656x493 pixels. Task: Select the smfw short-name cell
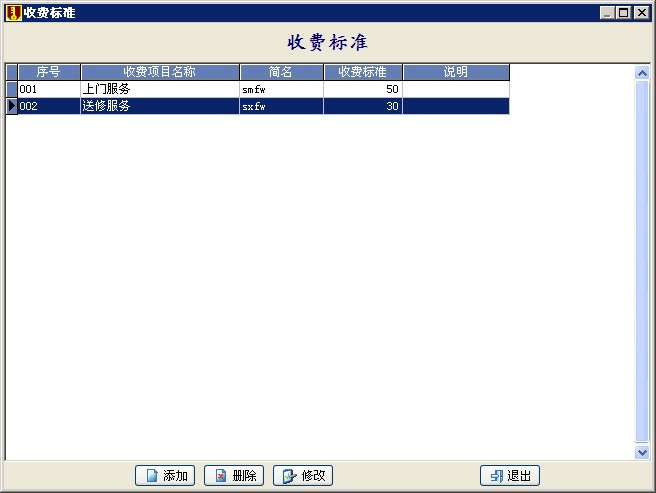[281, 89]
